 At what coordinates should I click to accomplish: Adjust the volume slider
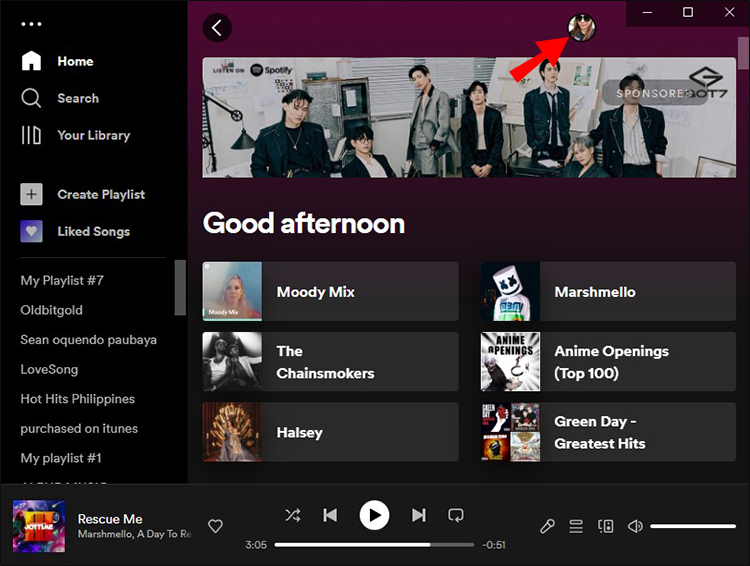[x=693, y=526]
